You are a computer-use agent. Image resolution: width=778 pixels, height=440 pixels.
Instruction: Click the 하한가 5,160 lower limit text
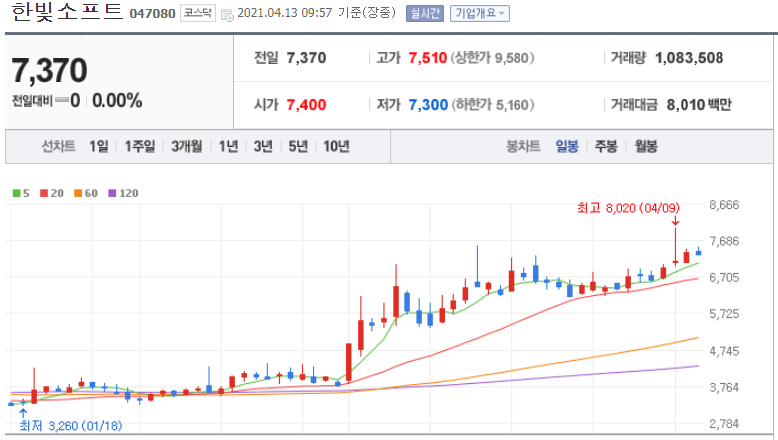(493, 105)
